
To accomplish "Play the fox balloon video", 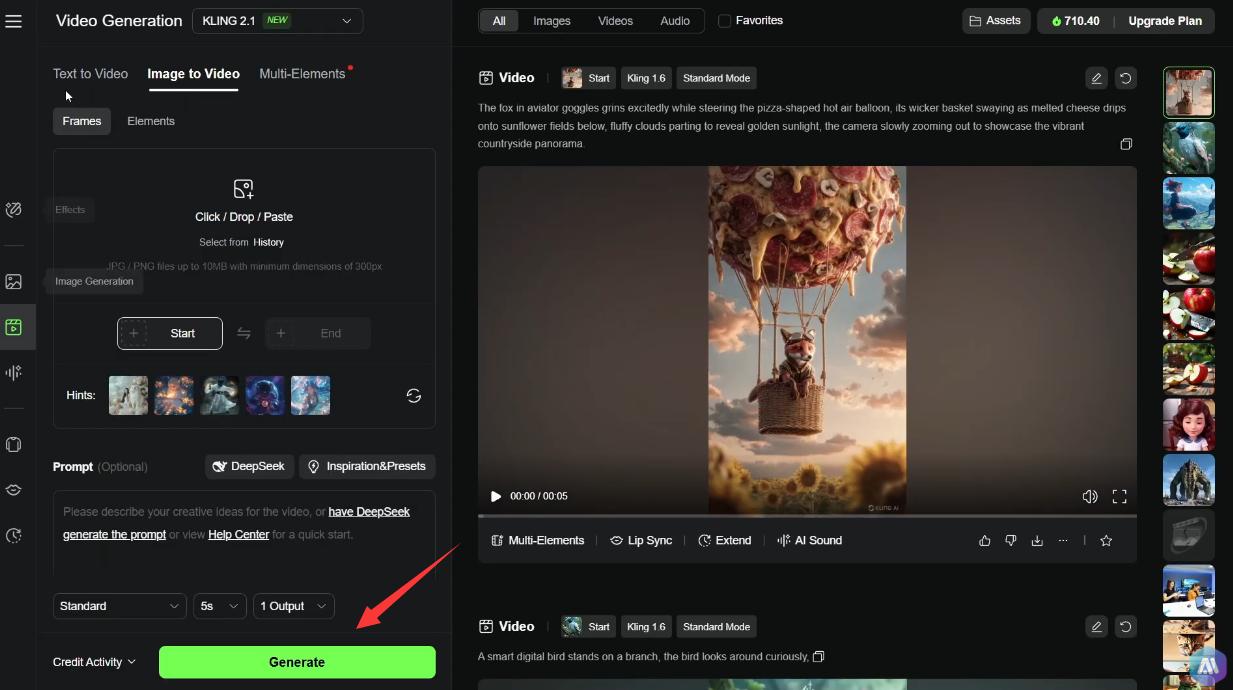I will pyautogui.click(x=496, y=496).
